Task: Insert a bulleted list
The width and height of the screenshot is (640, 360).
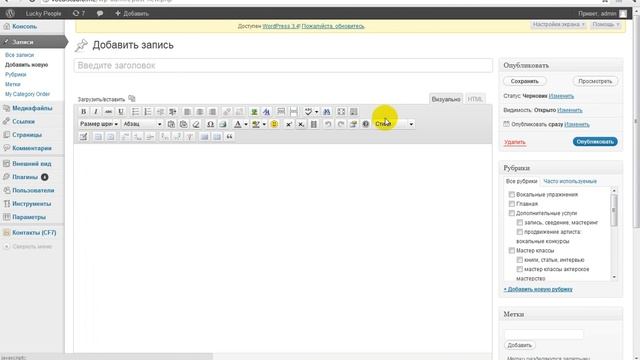Action: point(135,111)
